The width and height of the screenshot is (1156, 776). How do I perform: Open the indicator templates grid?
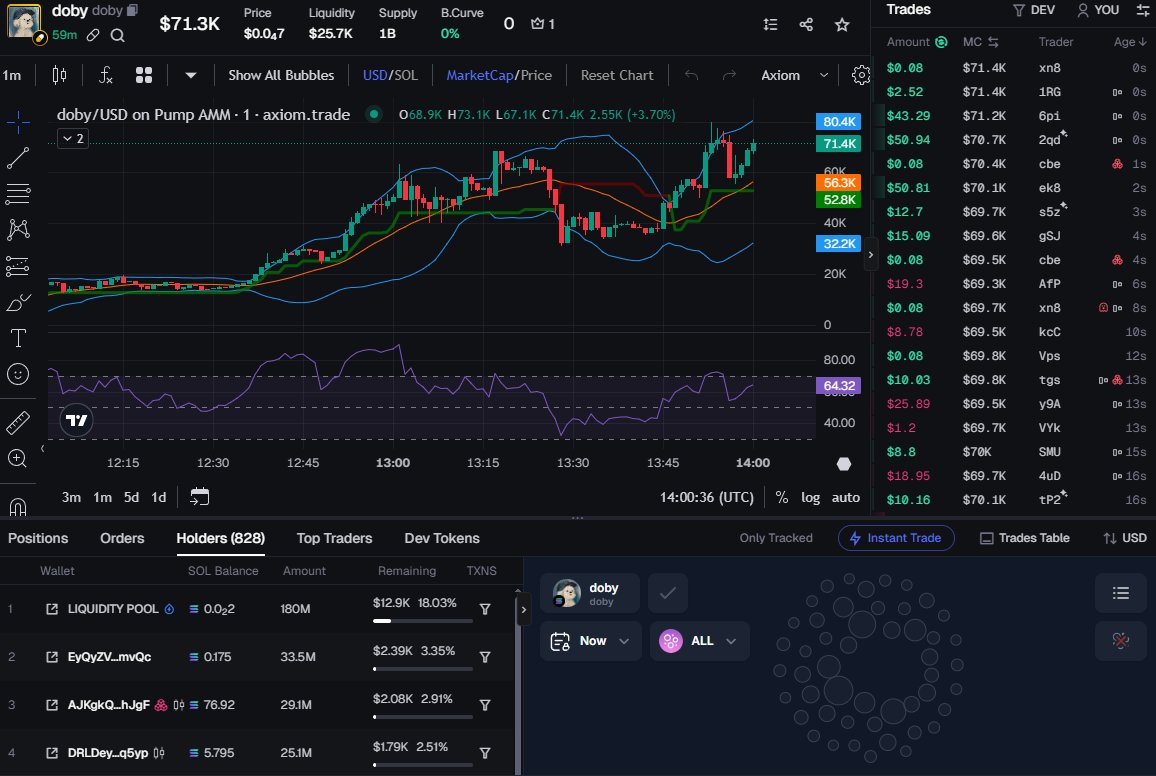(x=144, y=75)
